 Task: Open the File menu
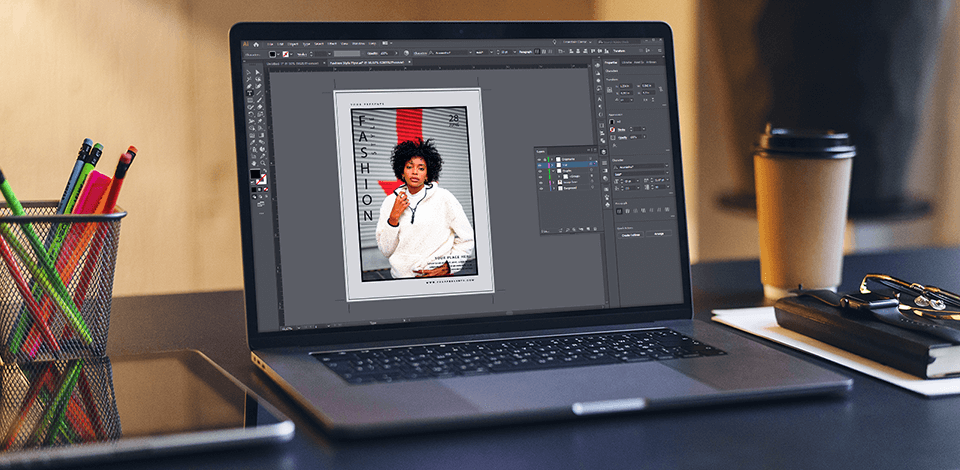[x=270, y=44]
